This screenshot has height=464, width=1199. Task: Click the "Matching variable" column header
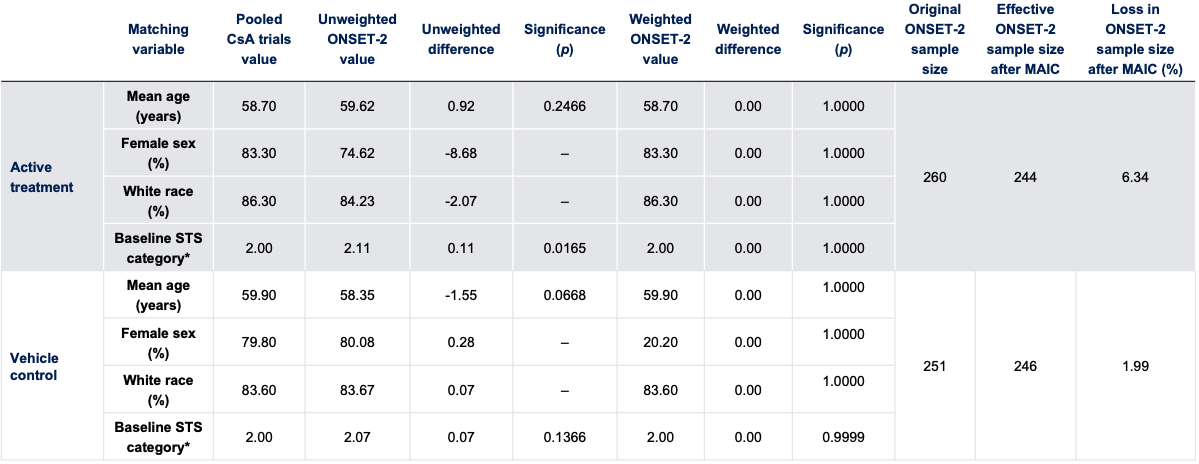[x=158, y=39]
